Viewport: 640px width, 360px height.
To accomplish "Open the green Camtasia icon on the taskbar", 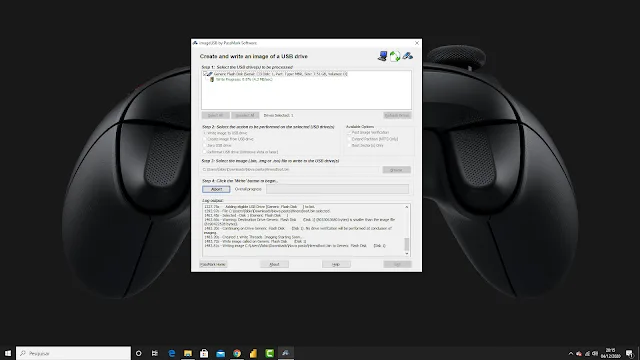I will click(269, 353).
